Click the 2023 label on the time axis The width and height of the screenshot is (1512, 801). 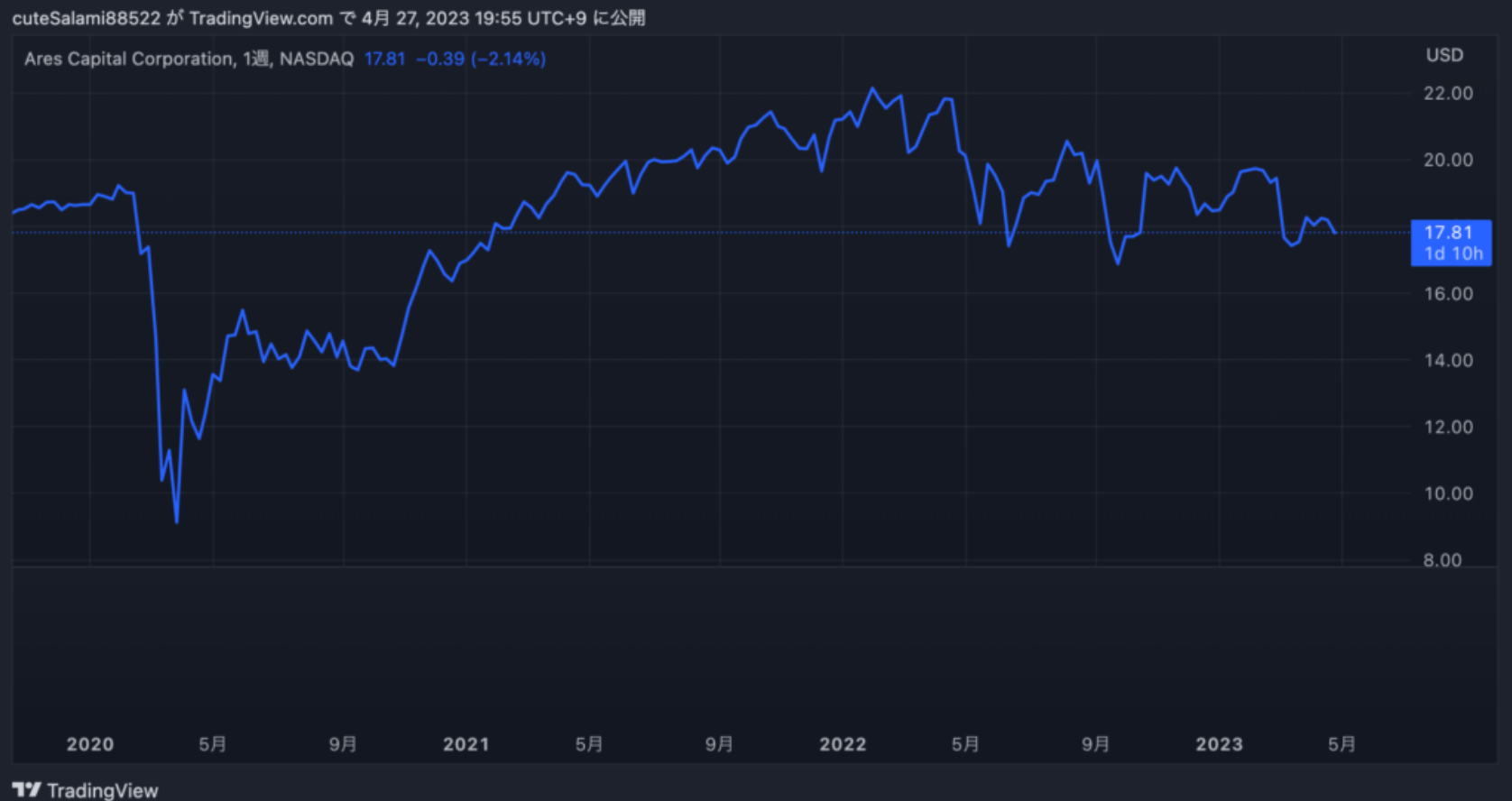click(1219, 744)
